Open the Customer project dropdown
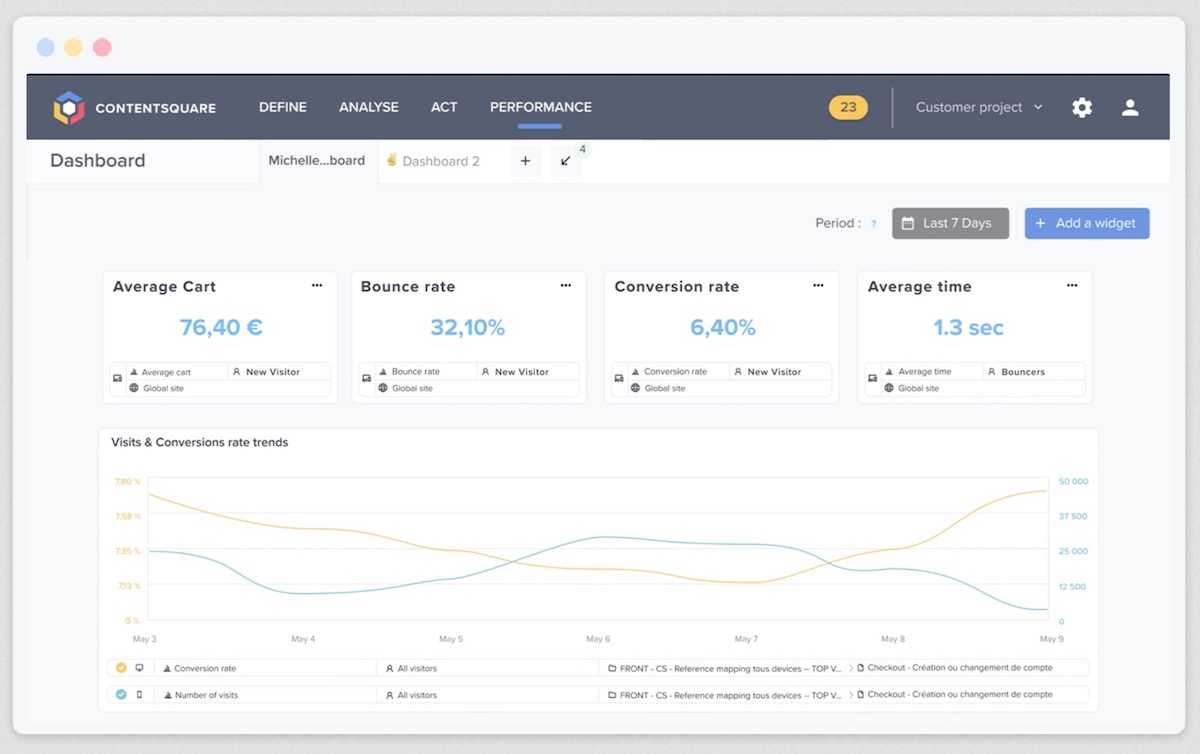Viewport: 1200px width, 754px height. (x=977, y=107)
